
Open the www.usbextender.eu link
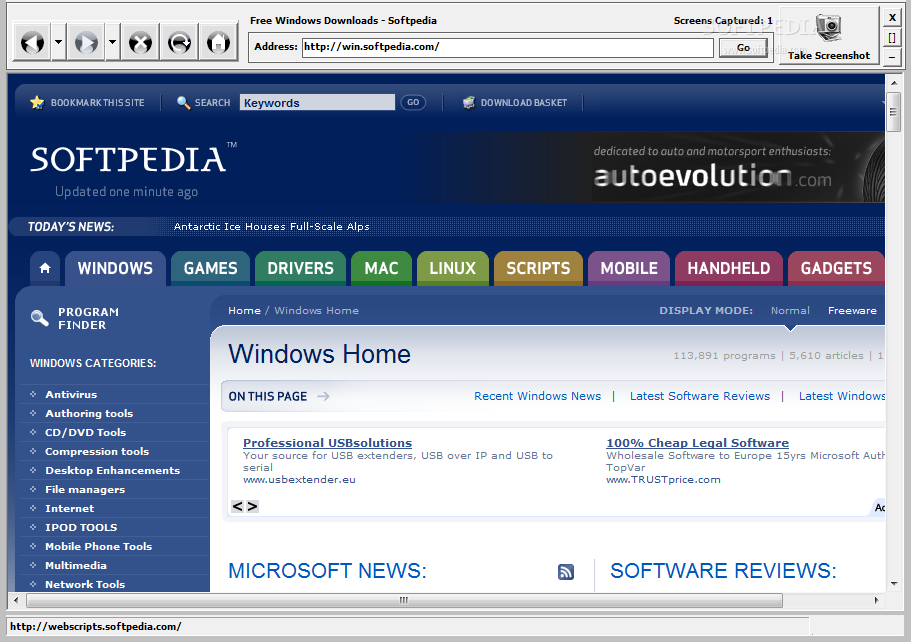(299, 480)
